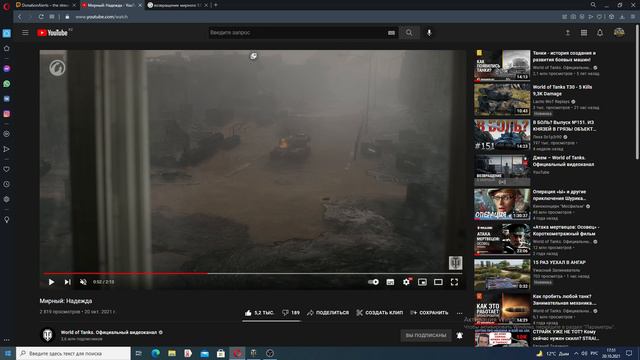Open Windows Start menu

7,353
